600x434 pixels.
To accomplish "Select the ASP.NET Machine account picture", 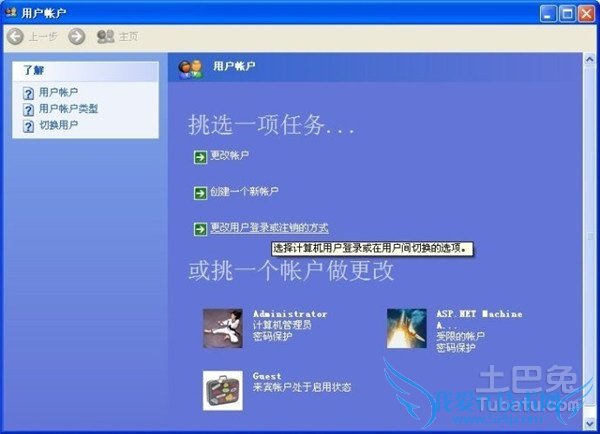I will coord(406,328).
